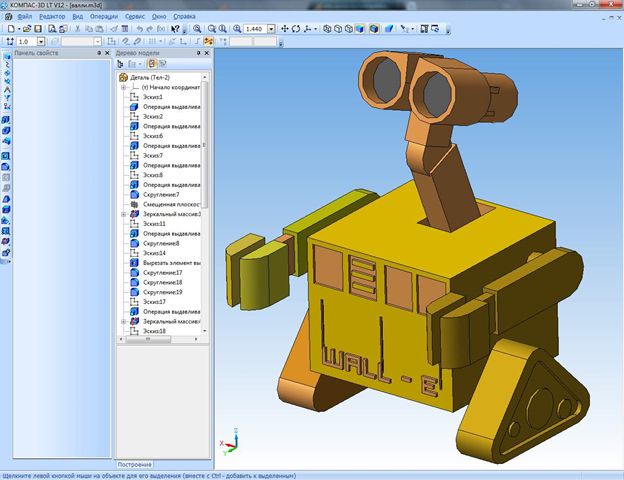The height and width of the screenshot is (480, 624).
Task: Select the Pan (move view) tool
Action: pos(285,29)
